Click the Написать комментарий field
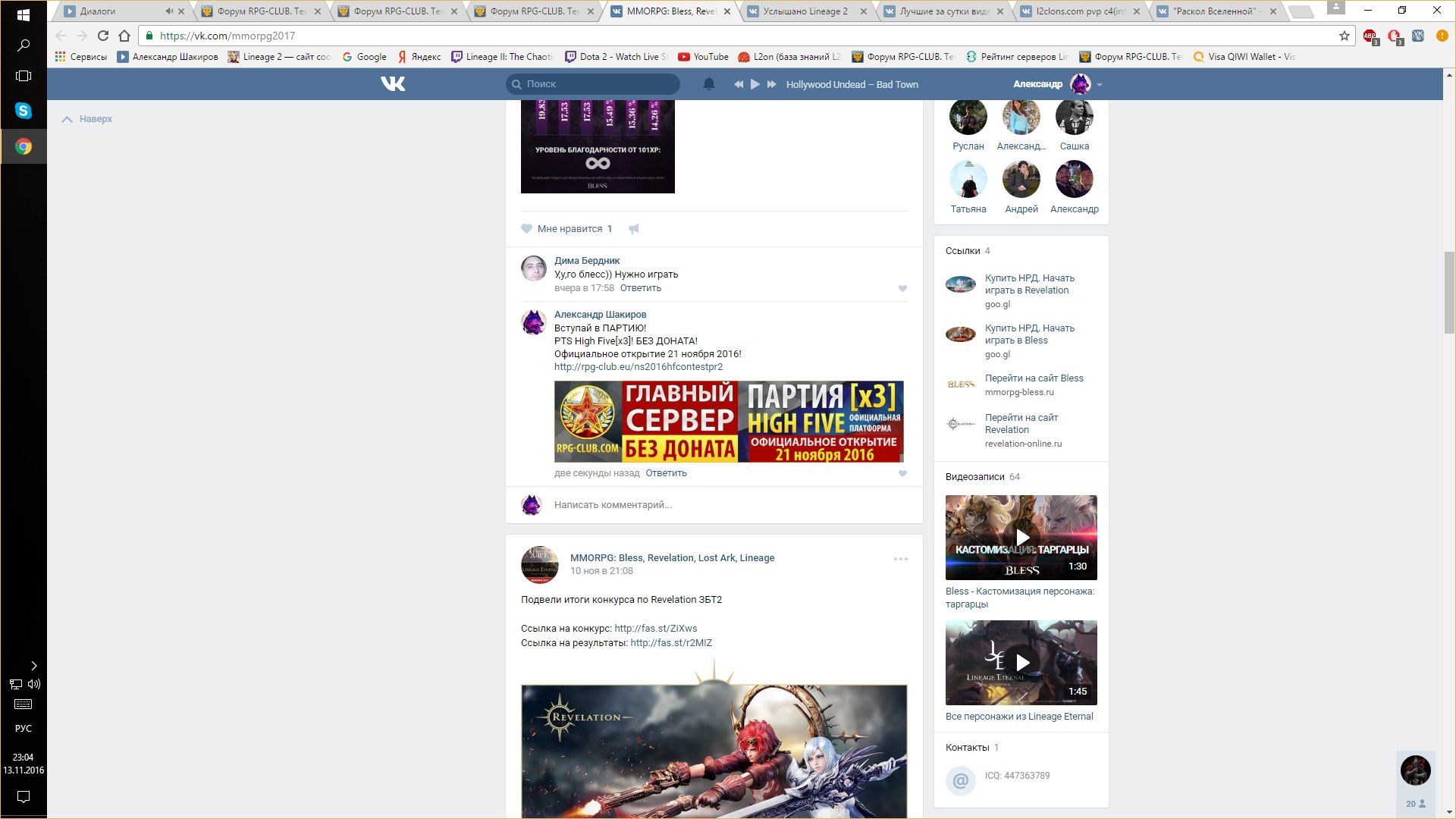 pos(613,505)
